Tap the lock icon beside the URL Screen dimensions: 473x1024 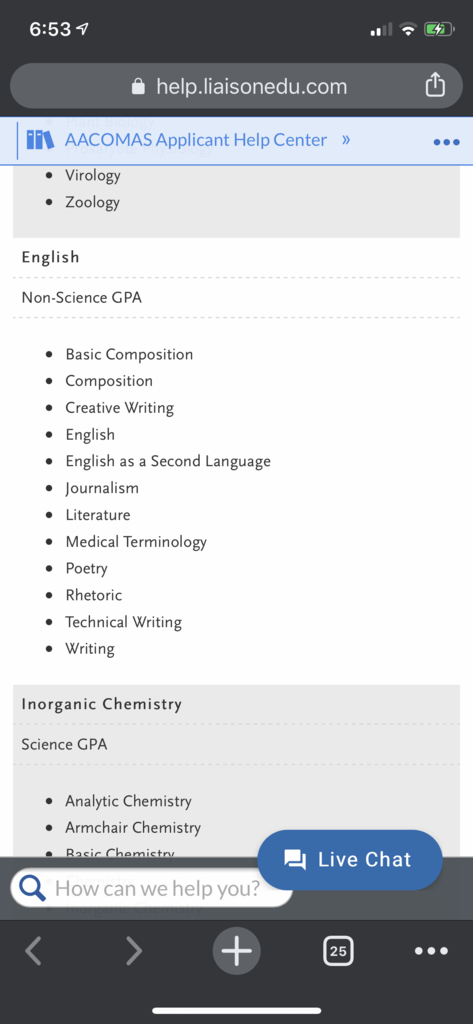138,86
